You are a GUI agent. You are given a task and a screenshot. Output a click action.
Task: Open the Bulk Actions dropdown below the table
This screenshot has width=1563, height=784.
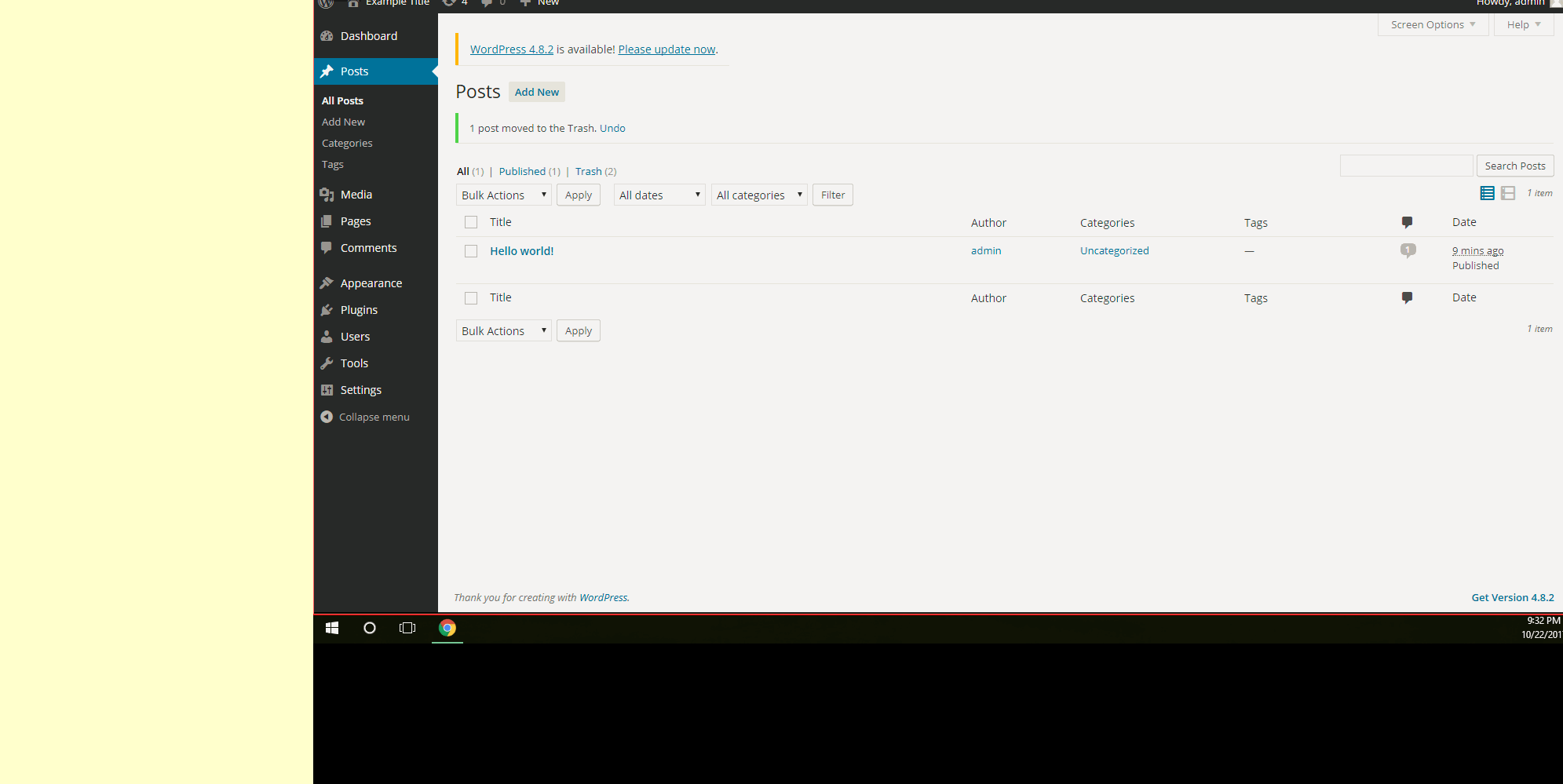point(504,330)
